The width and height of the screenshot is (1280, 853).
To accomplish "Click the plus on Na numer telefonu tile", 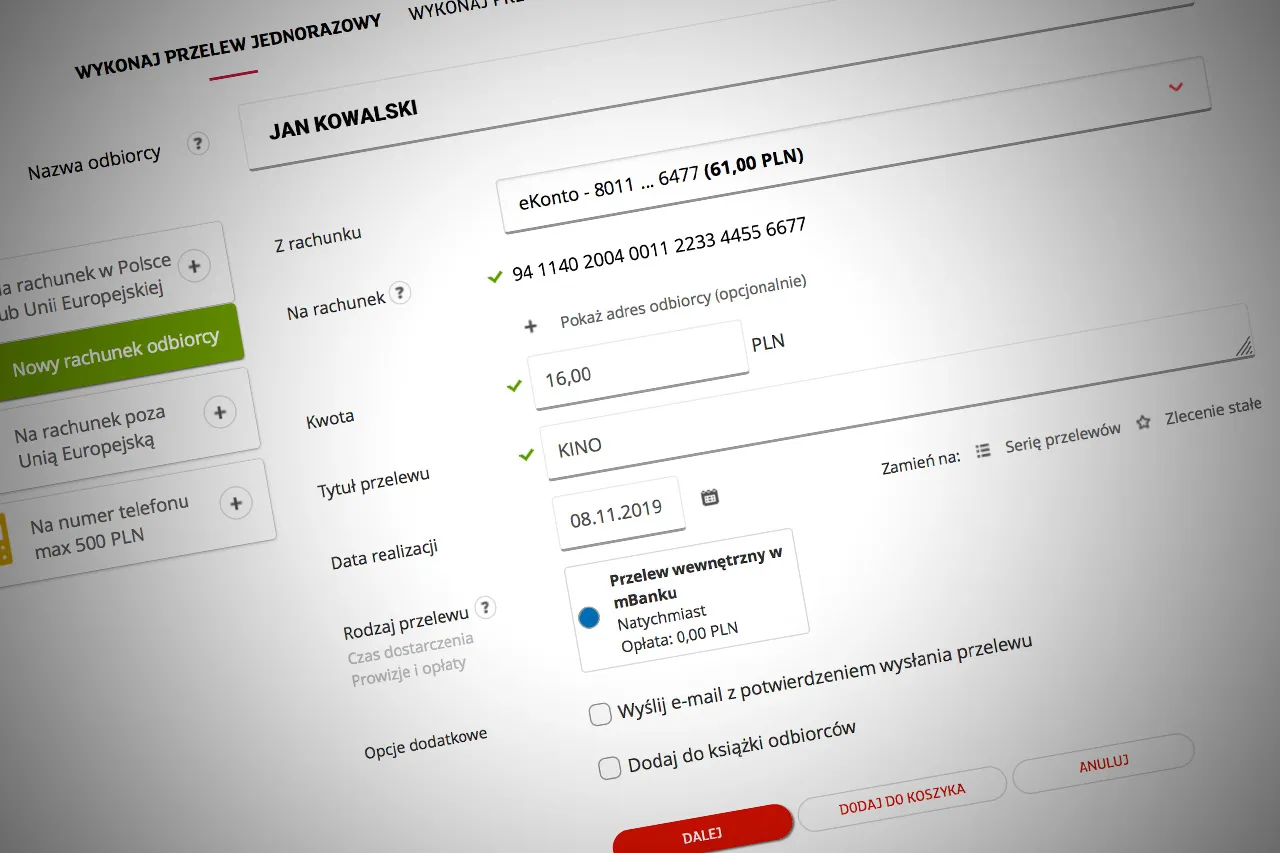I will tap(236, 503).
